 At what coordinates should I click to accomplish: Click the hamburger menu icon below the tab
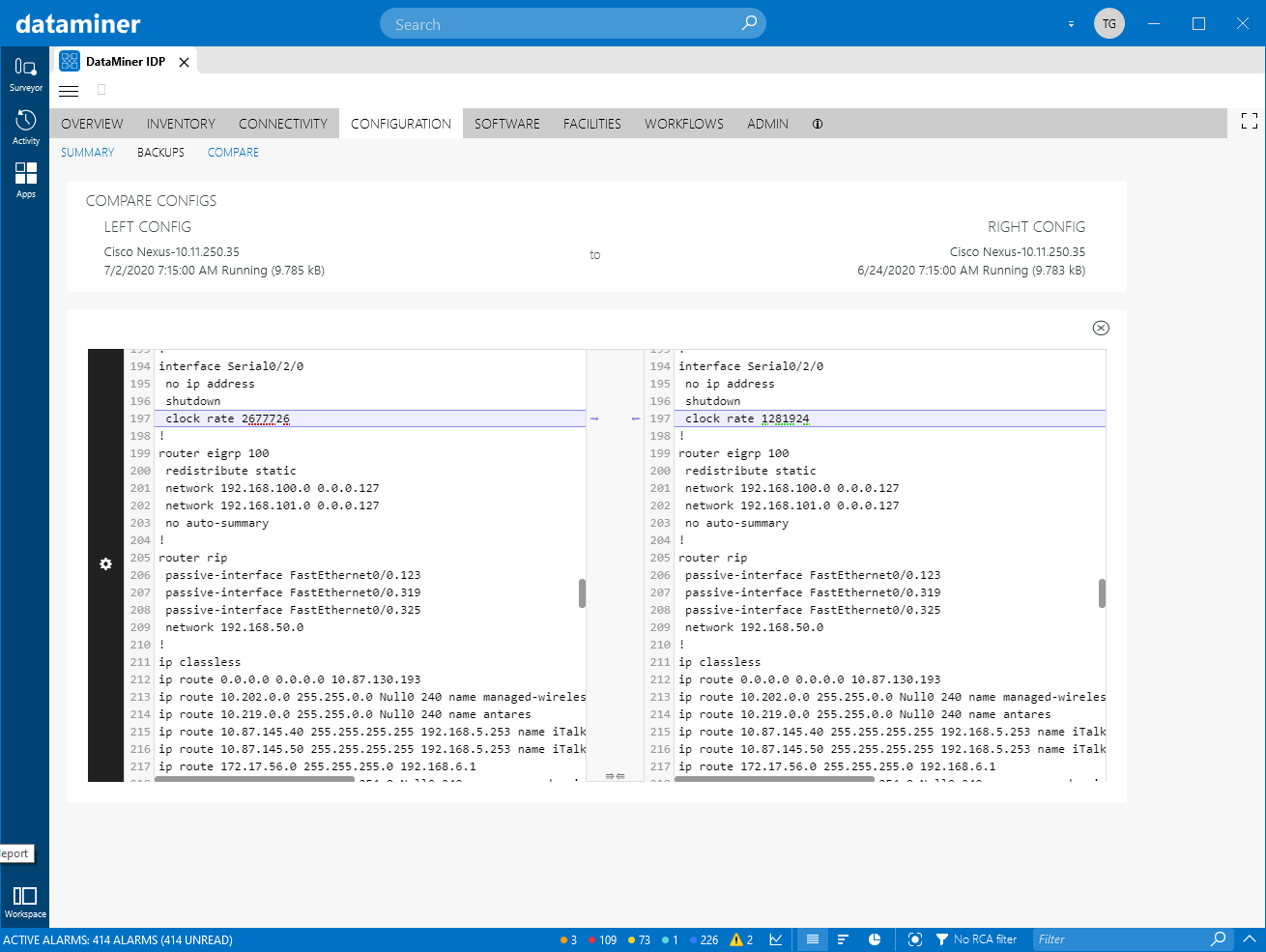point(69,91)
